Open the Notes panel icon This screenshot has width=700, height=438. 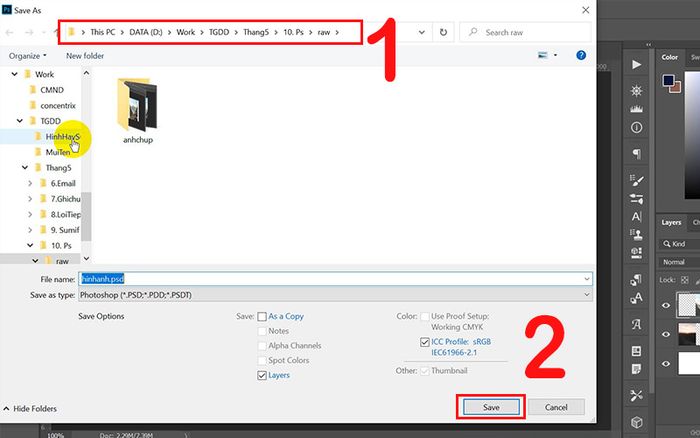point(636,369)
